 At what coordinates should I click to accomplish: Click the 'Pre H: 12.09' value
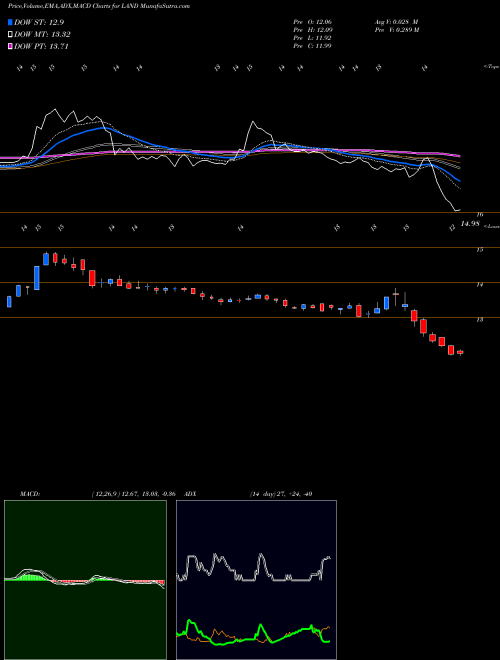[x=312, y=29]
